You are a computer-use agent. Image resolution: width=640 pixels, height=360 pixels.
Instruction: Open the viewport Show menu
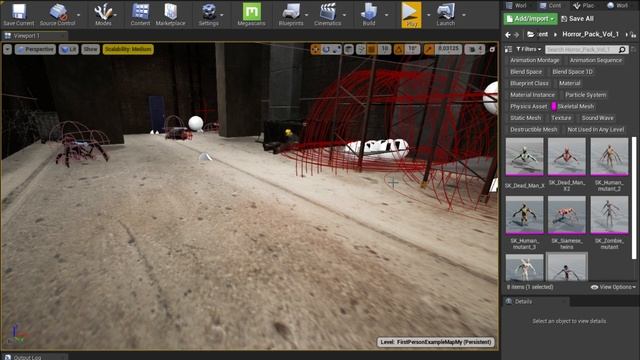[x=90, y=49]
